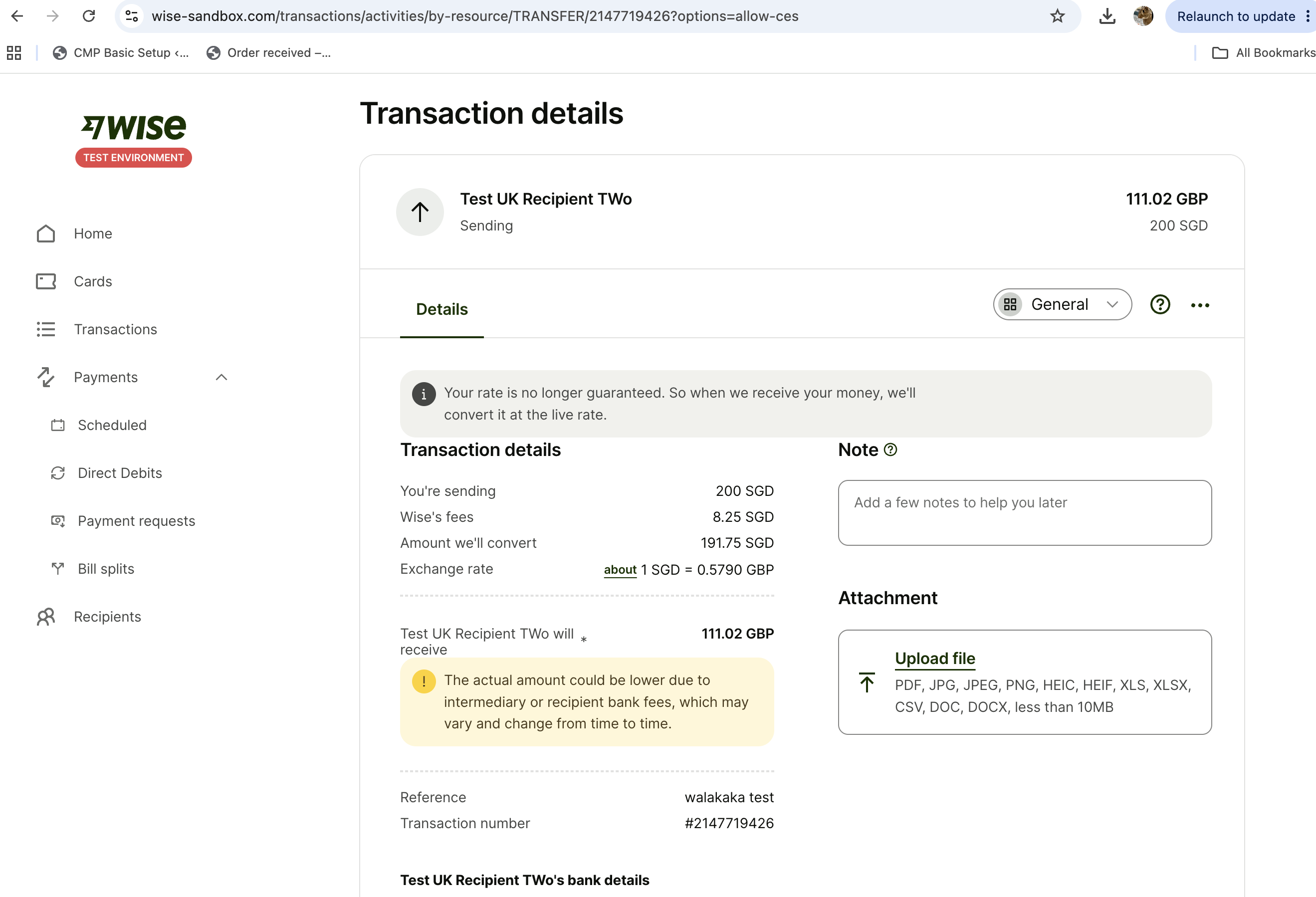The height and width of the screenshot is (897, 1316).
Task: Open browser downloads icon
Action: point(1107,16)
